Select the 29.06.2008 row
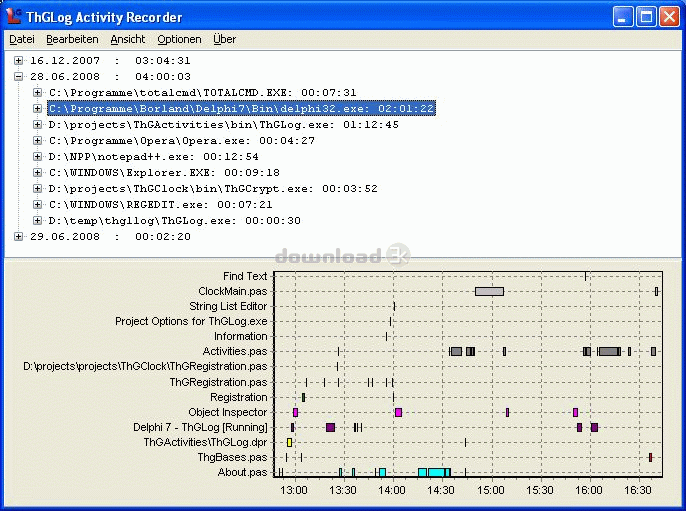The width and height of the screenshot is (686, 511). click(x=110, y=237)
